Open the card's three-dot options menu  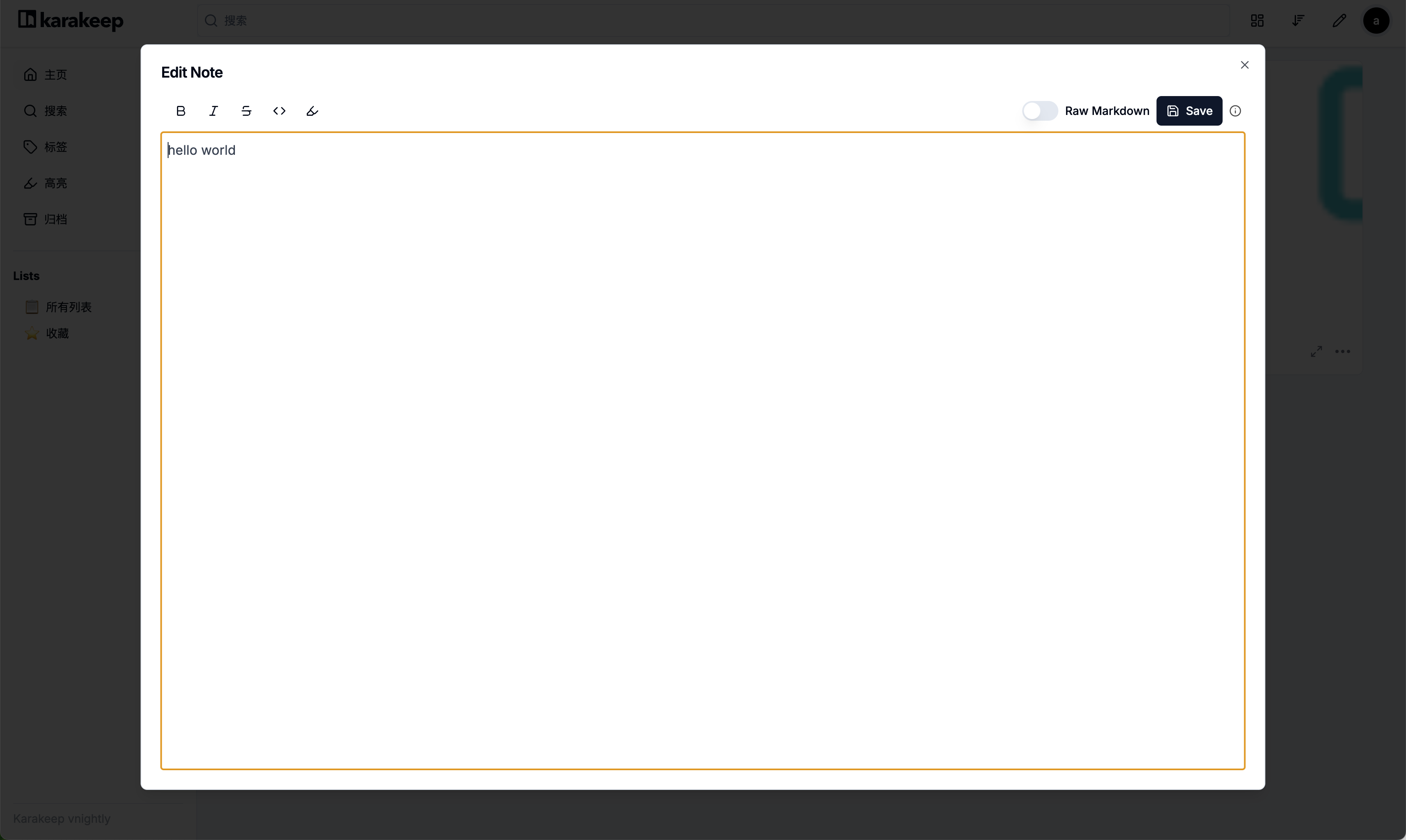[x=1343, y=351]
